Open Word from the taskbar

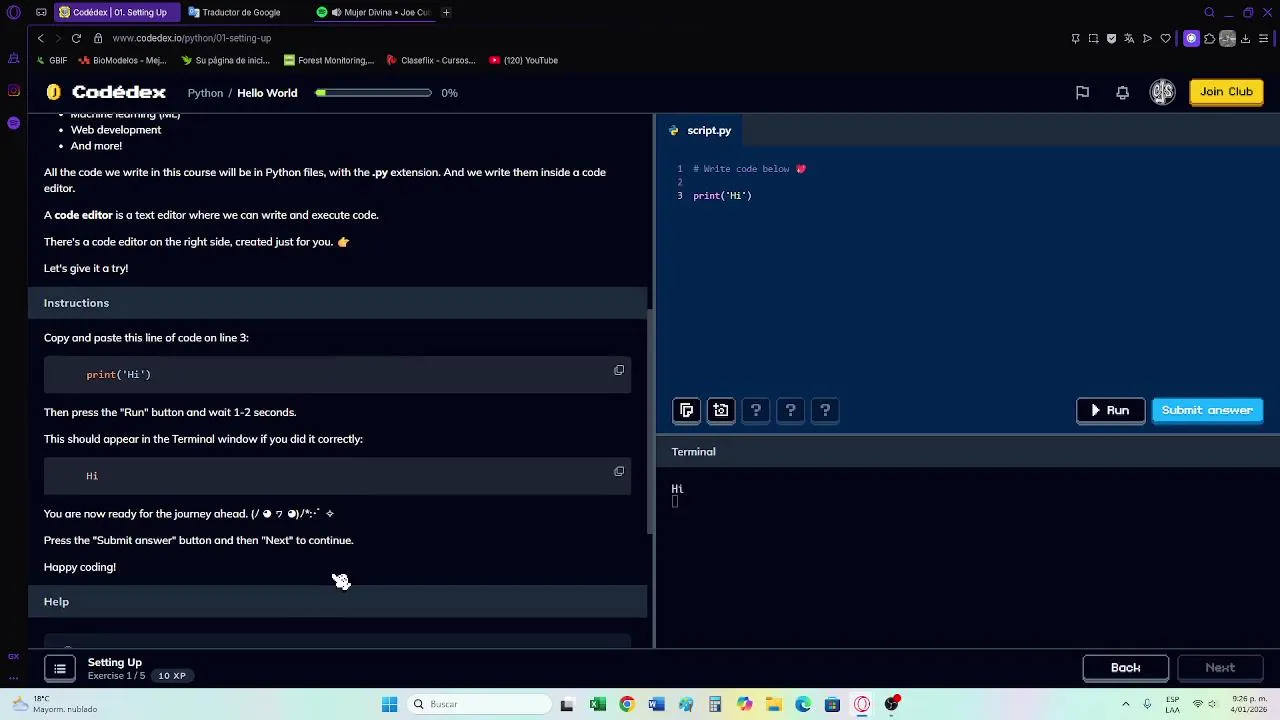(656, 704)
